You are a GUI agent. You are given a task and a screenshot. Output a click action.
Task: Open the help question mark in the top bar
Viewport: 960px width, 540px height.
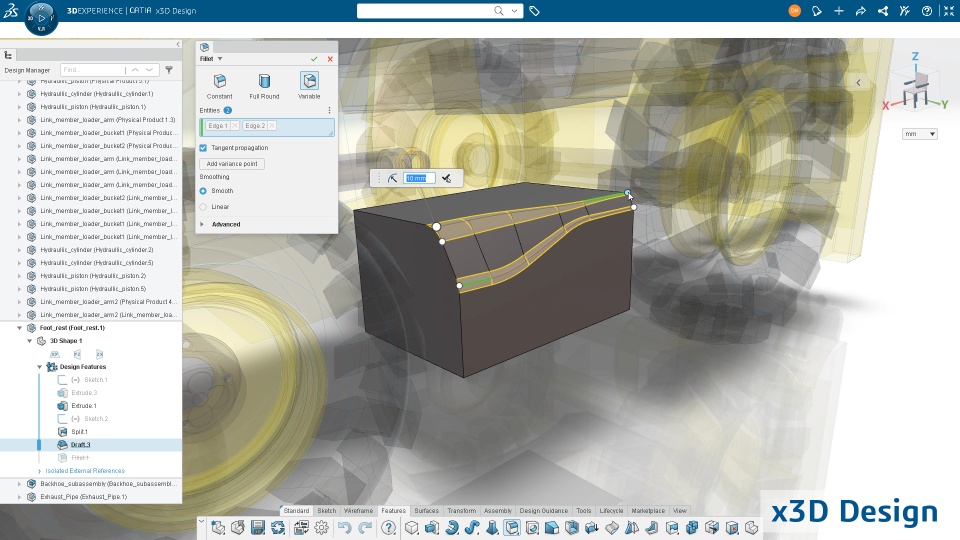tap(926, 11)
